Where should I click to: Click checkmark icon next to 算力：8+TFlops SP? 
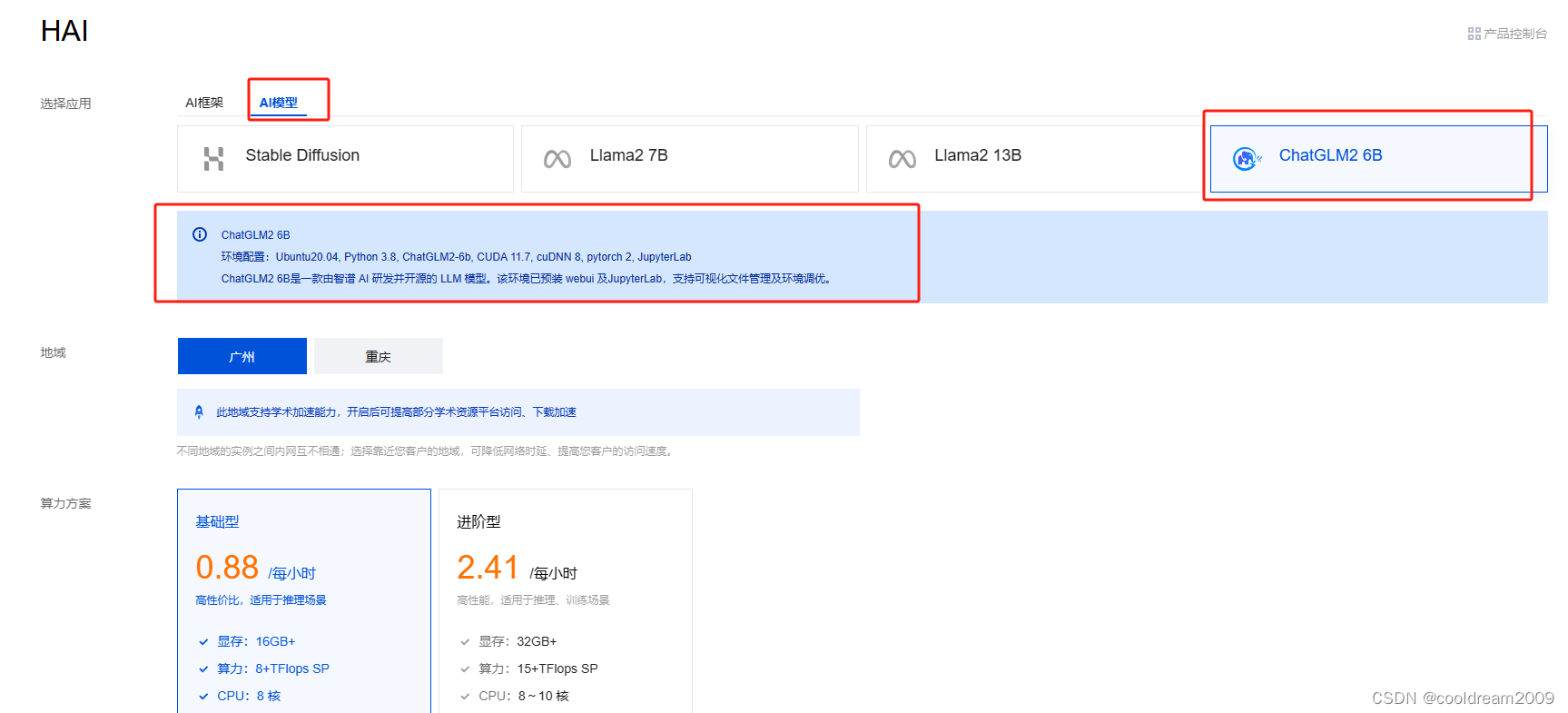[203, 669]
